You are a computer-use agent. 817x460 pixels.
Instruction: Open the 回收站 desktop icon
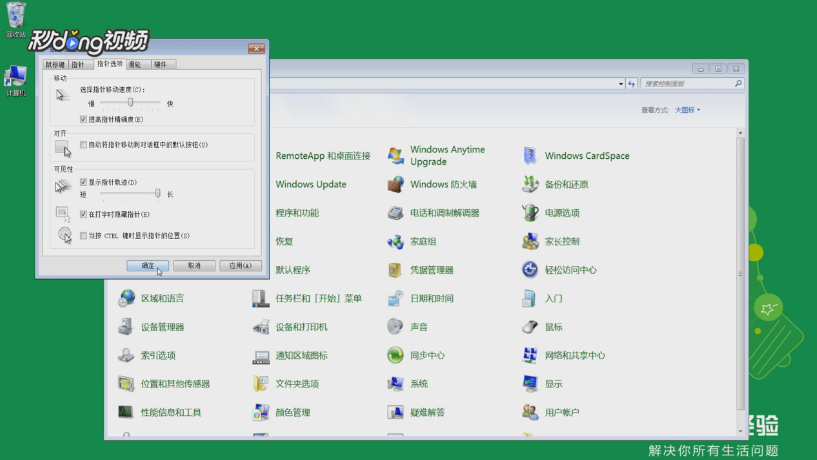tap(16, 16)
